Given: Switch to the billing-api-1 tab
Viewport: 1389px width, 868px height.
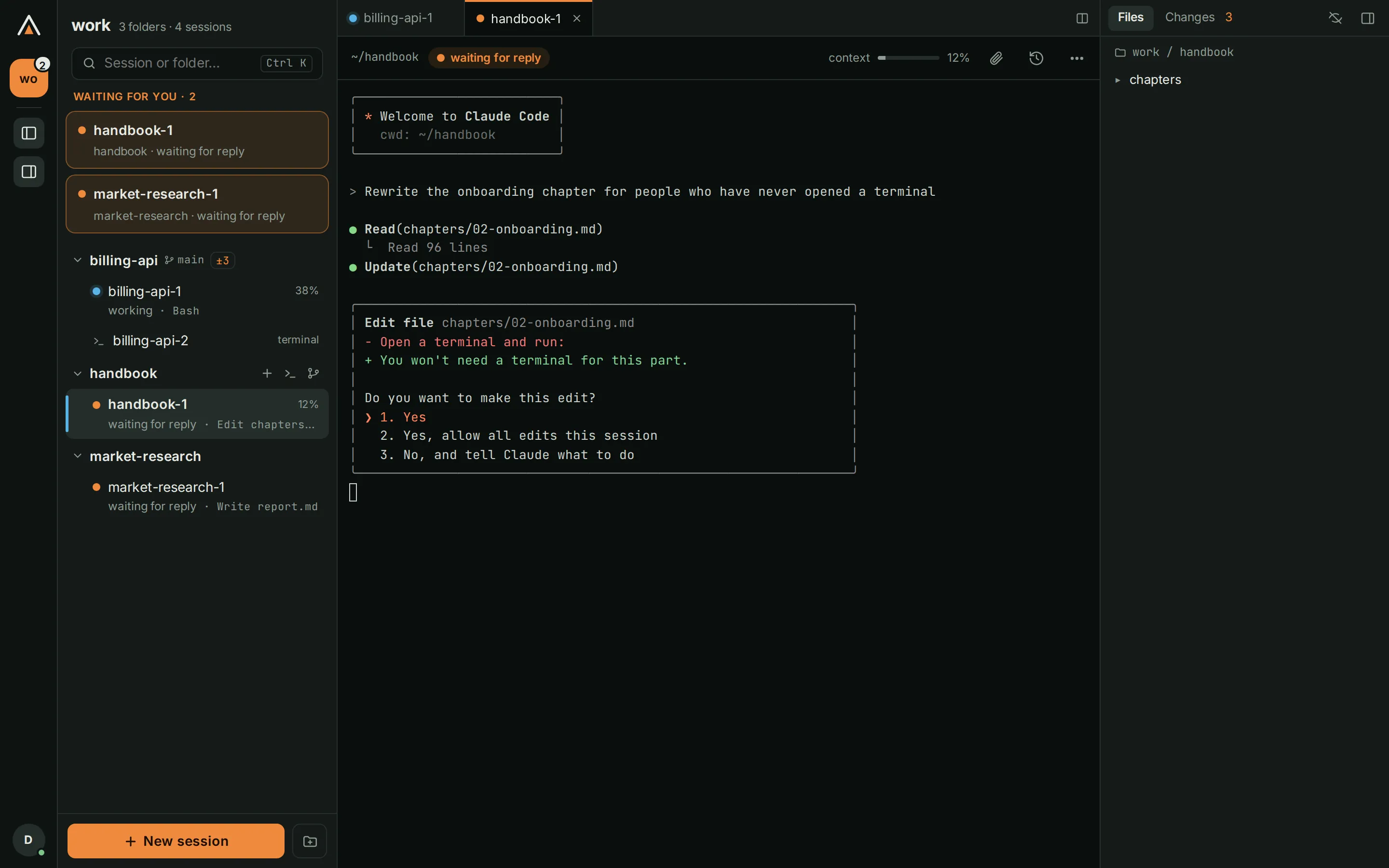Looking at the screenshot, I should (401, 18).
